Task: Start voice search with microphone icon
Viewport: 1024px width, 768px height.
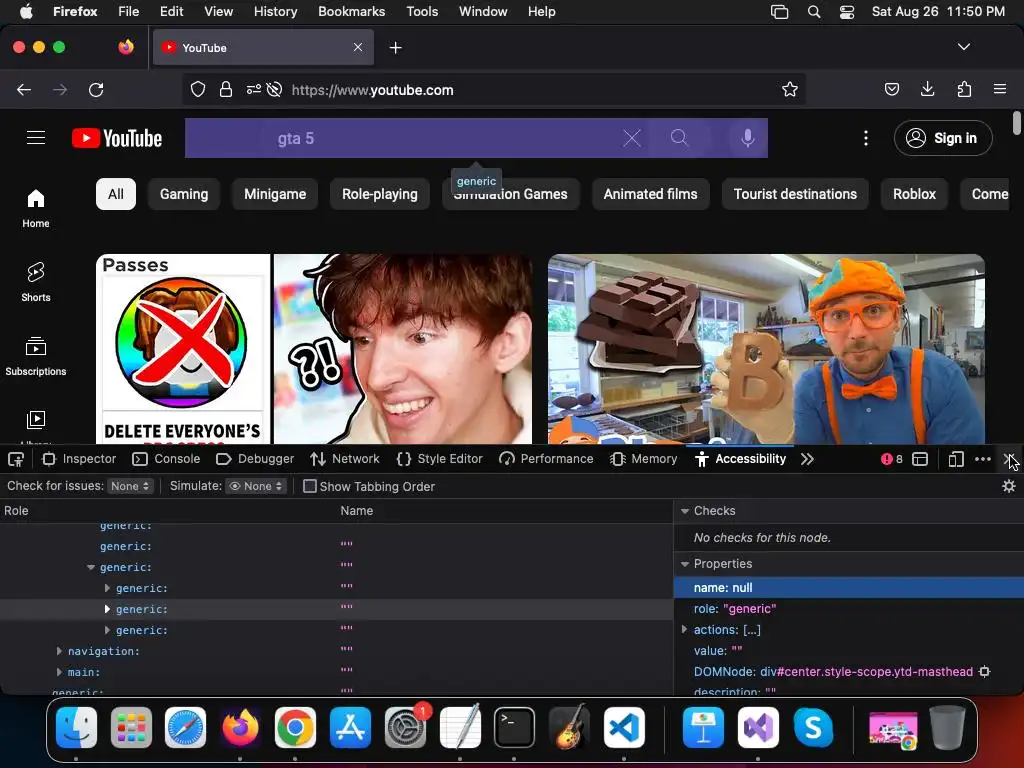Action: click(748, 138)
